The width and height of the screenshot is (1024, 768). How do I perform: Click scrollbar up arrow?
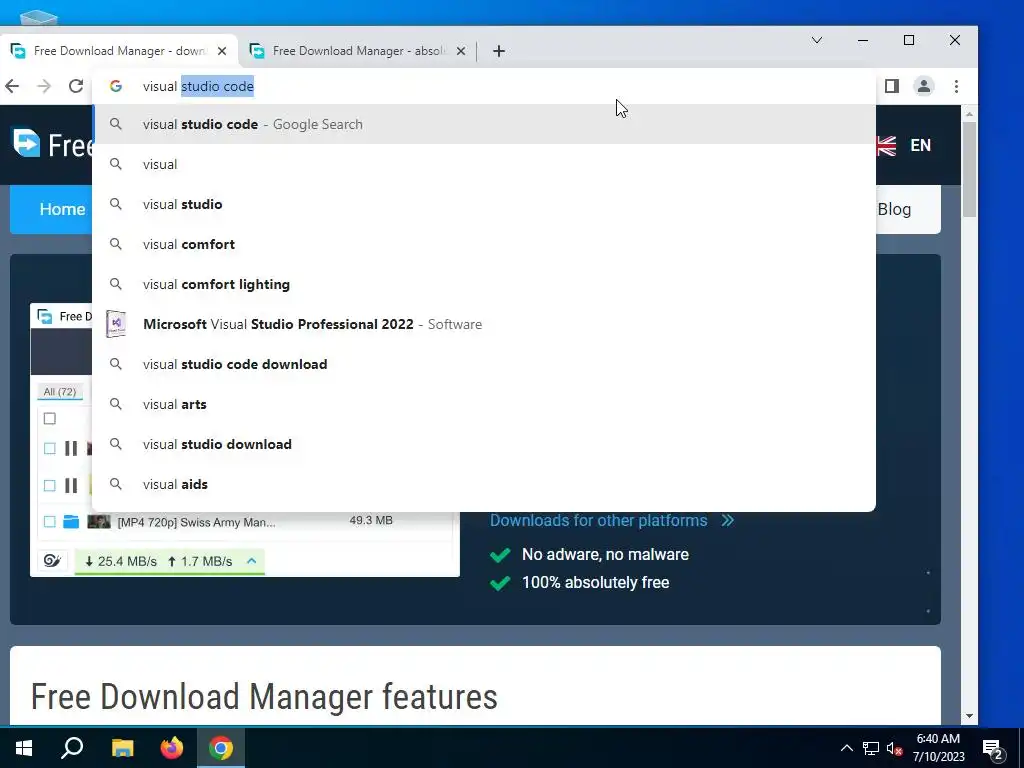coord(969,114)
